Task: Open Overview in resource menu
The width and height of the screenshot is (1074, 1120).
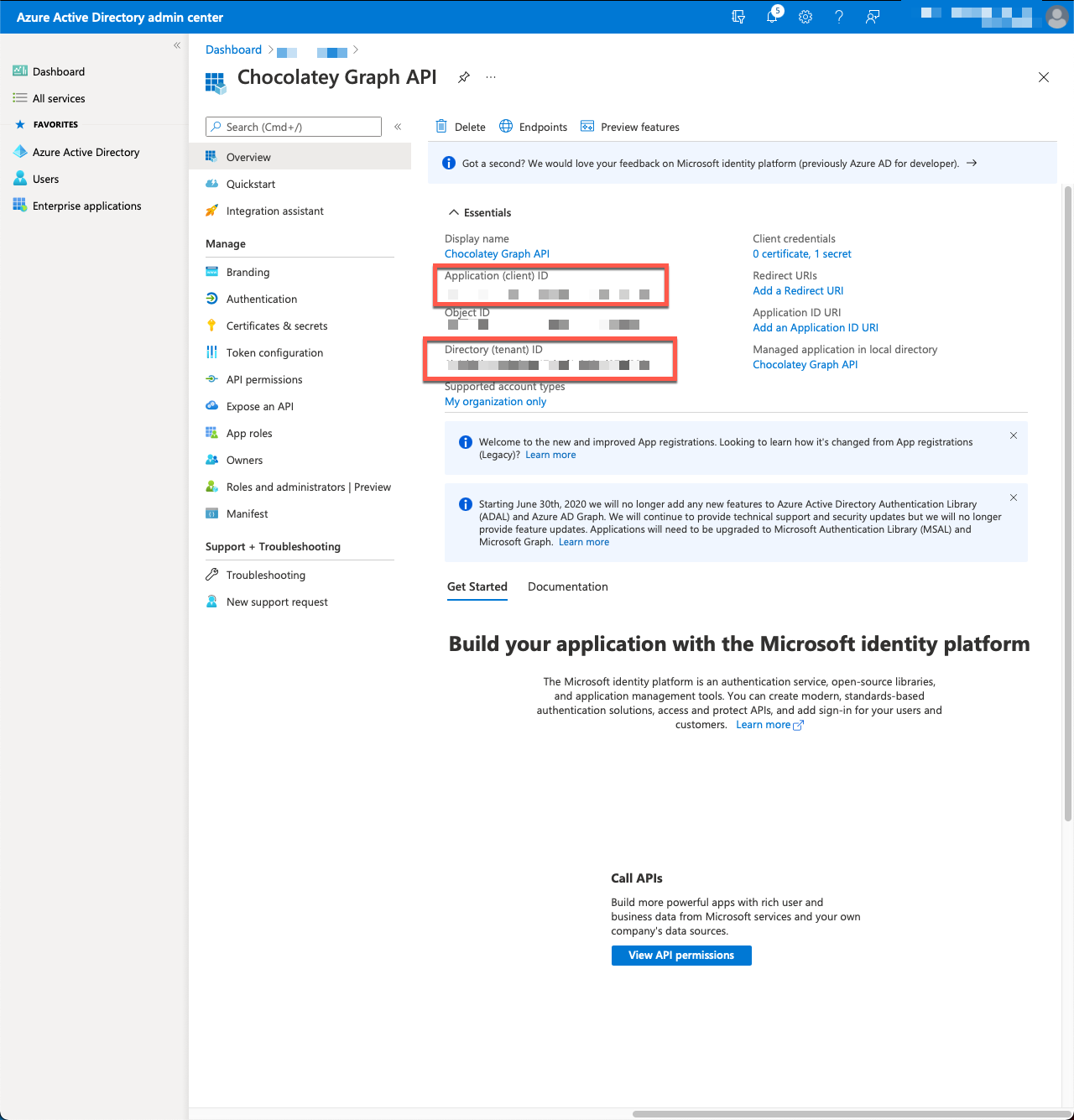Action: pos(300,157)
